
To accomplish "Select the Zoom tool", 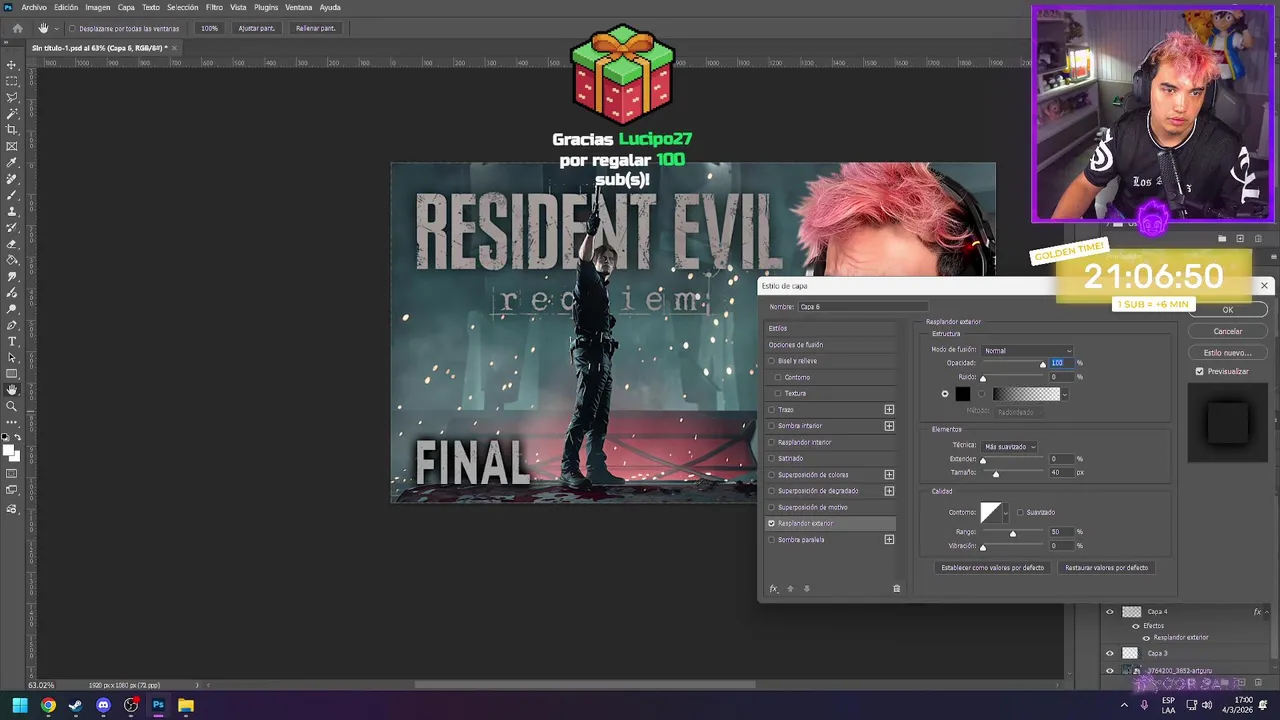I will pyautogui.click(x=12, y=405).
